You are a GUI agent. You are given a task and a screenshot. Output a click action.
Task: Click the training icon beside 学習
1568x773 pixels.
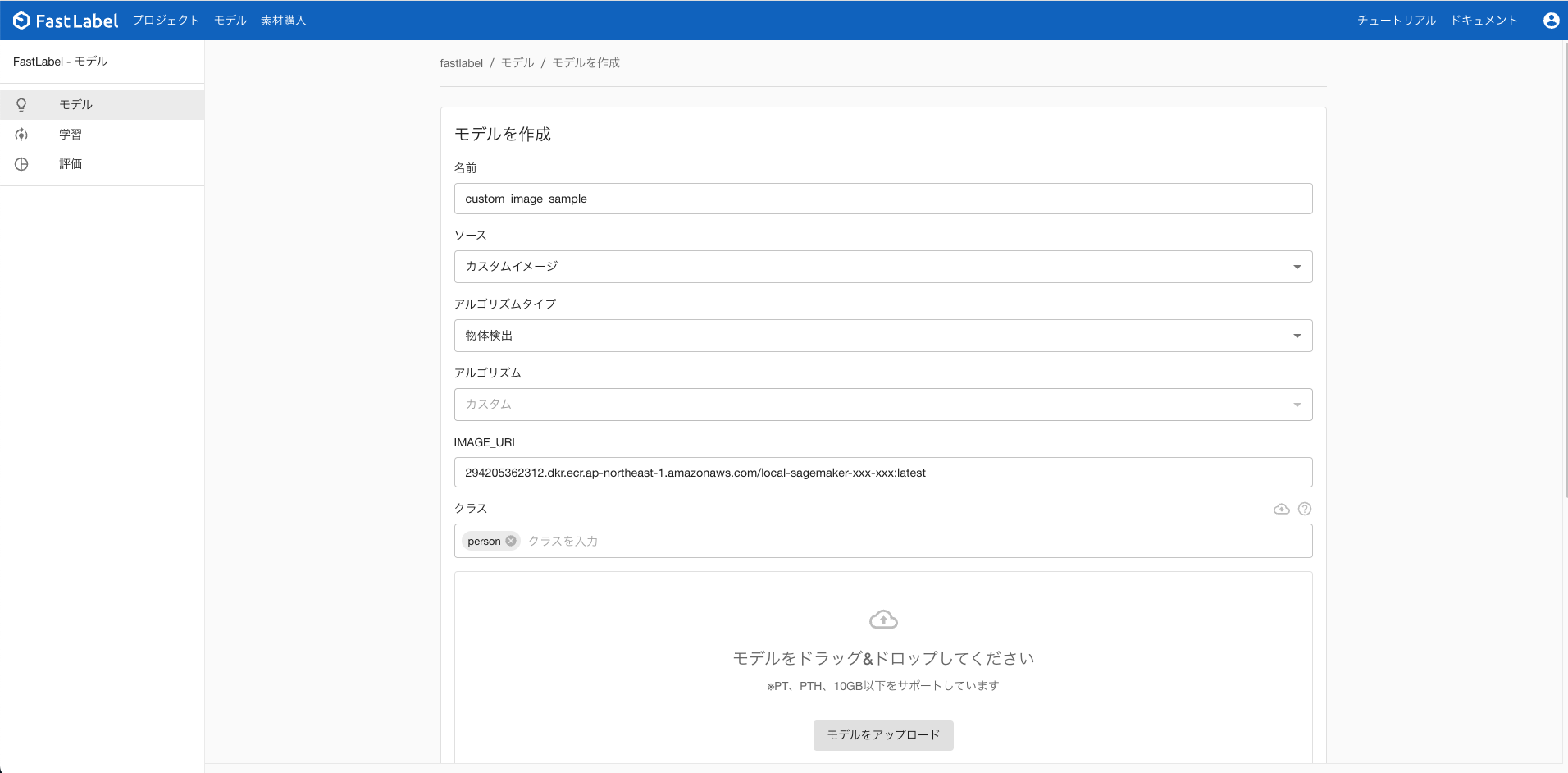(21, 135)
